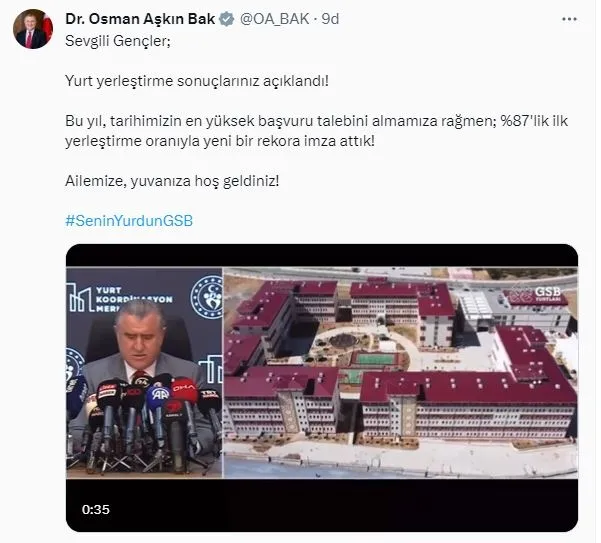Click the aerial dormitory view in video
This screenshot has height=543, width=601.
[x=401, y=372]
